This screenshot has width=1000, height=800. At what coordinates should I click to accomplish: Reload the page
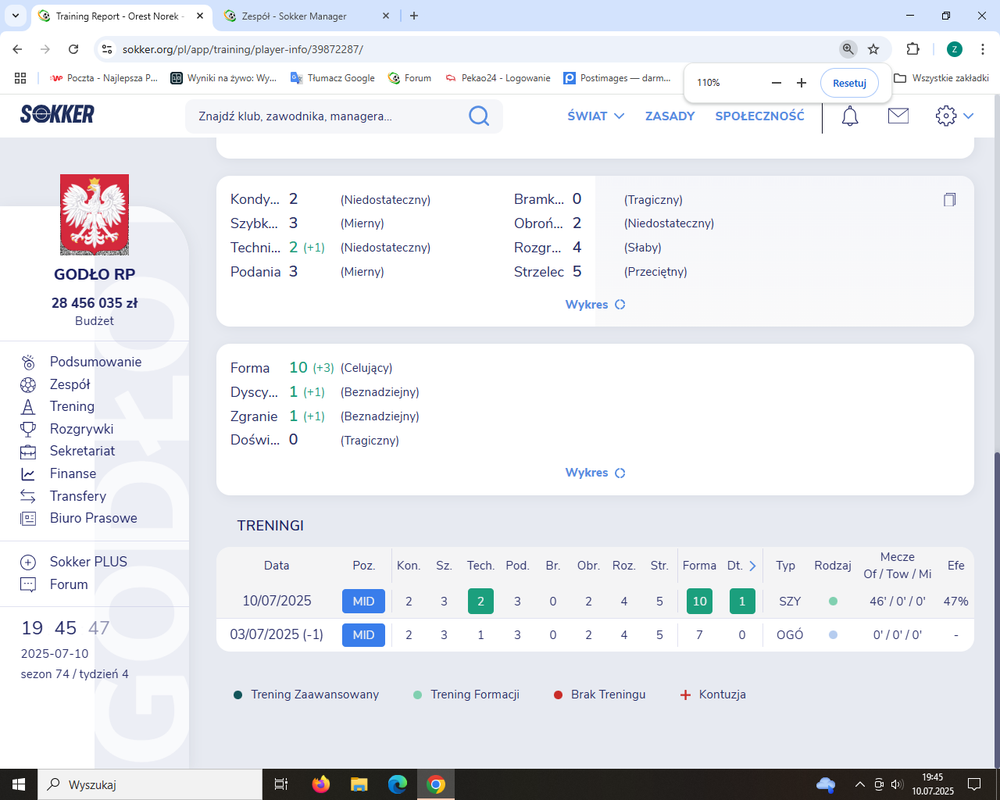tap(73, 49)
